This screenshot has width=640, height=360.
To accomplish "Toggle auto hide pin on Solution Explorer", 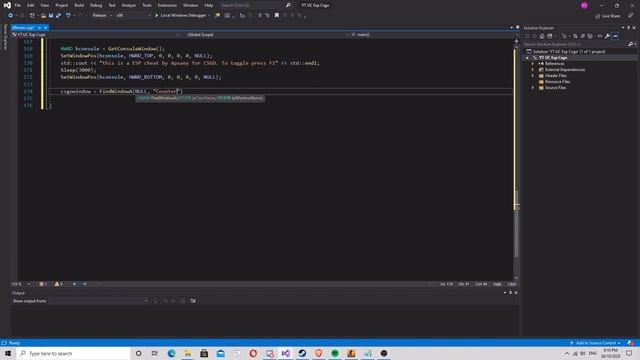I will click(x=629, y=28).
